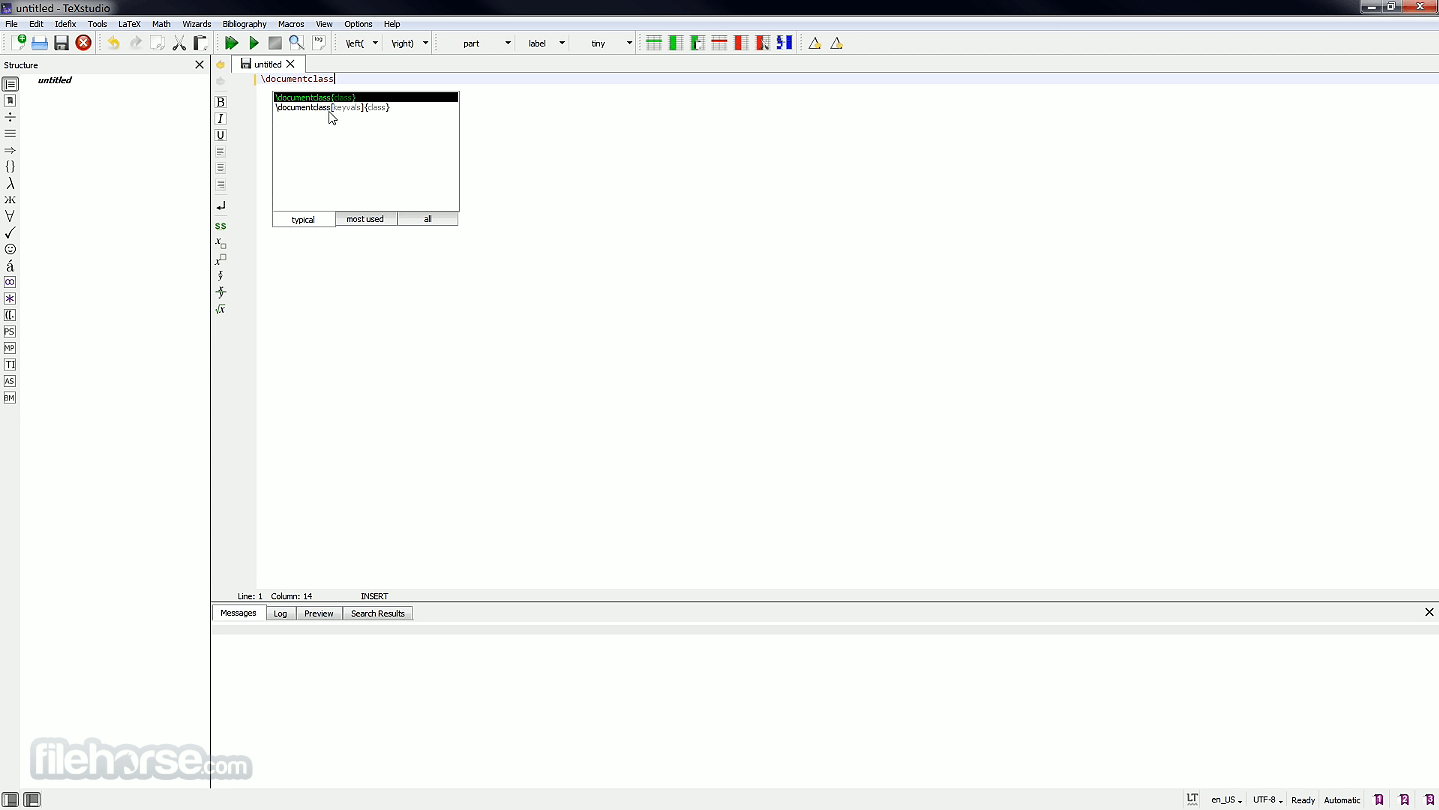Open the viewer with the magnifier icon
Image resolution: width=1439 pixels, height=810 pixels.
coord(296,43)
